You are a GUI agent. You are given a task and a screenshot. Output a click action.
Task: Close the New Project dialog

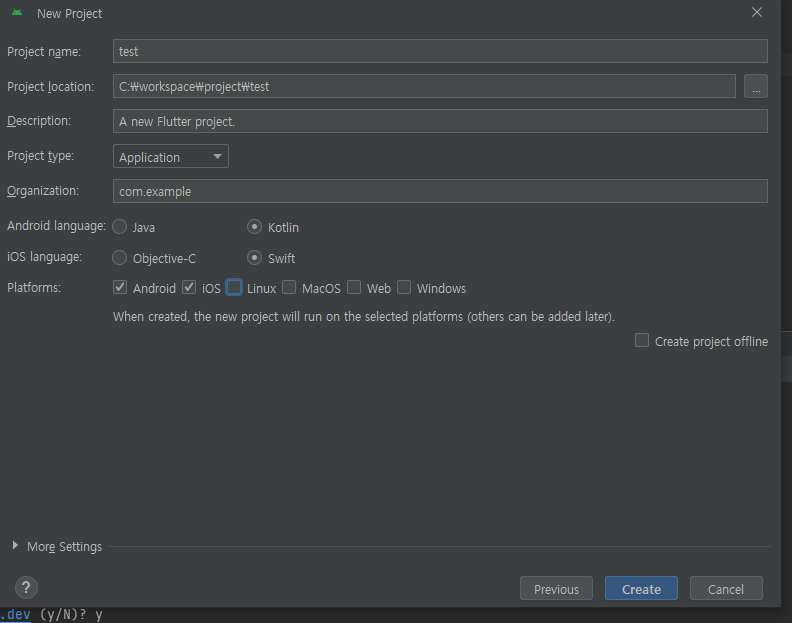point(757,12)
